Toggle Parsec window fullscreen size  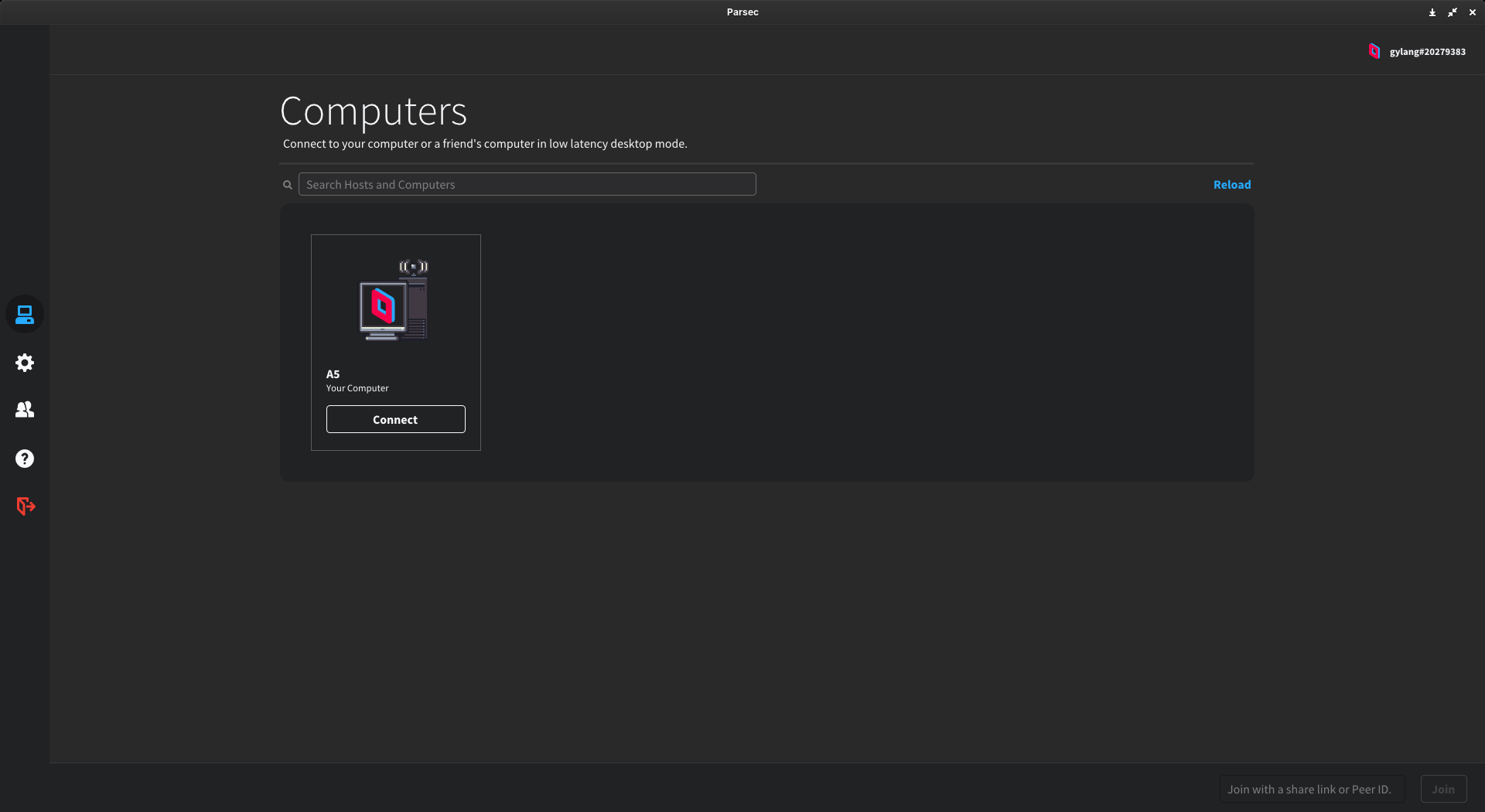(1453, 12)
